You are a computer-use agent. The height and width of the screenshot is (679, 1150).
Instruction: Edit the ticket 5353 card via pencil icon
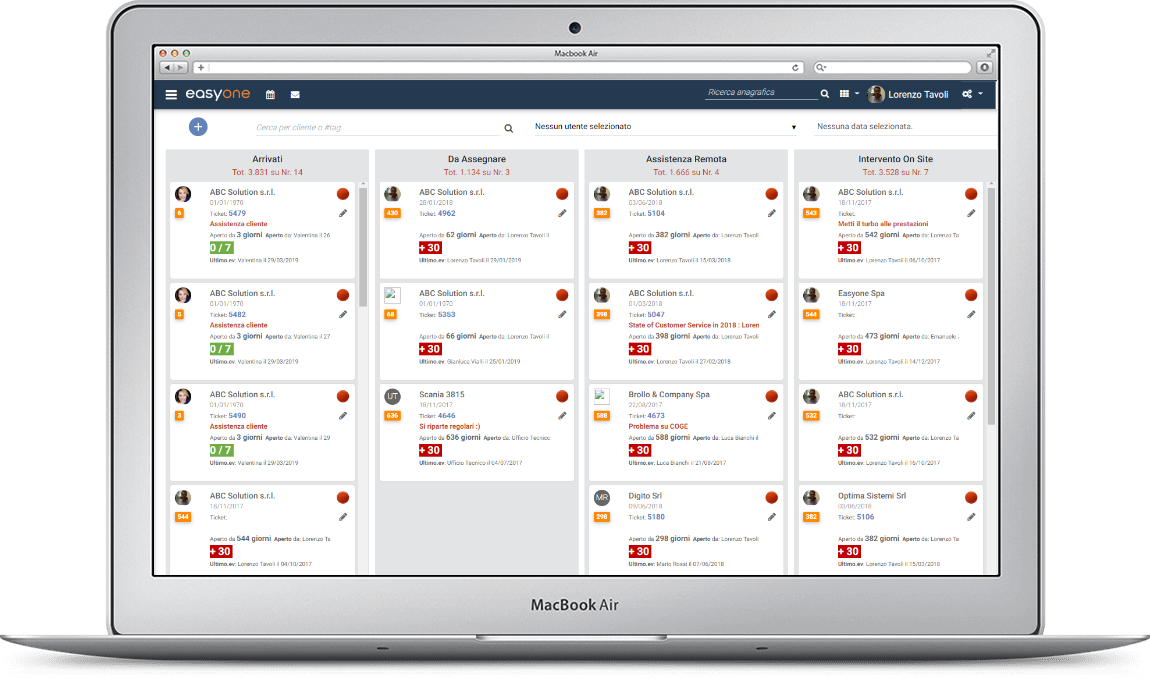click(x=562, y=315)
